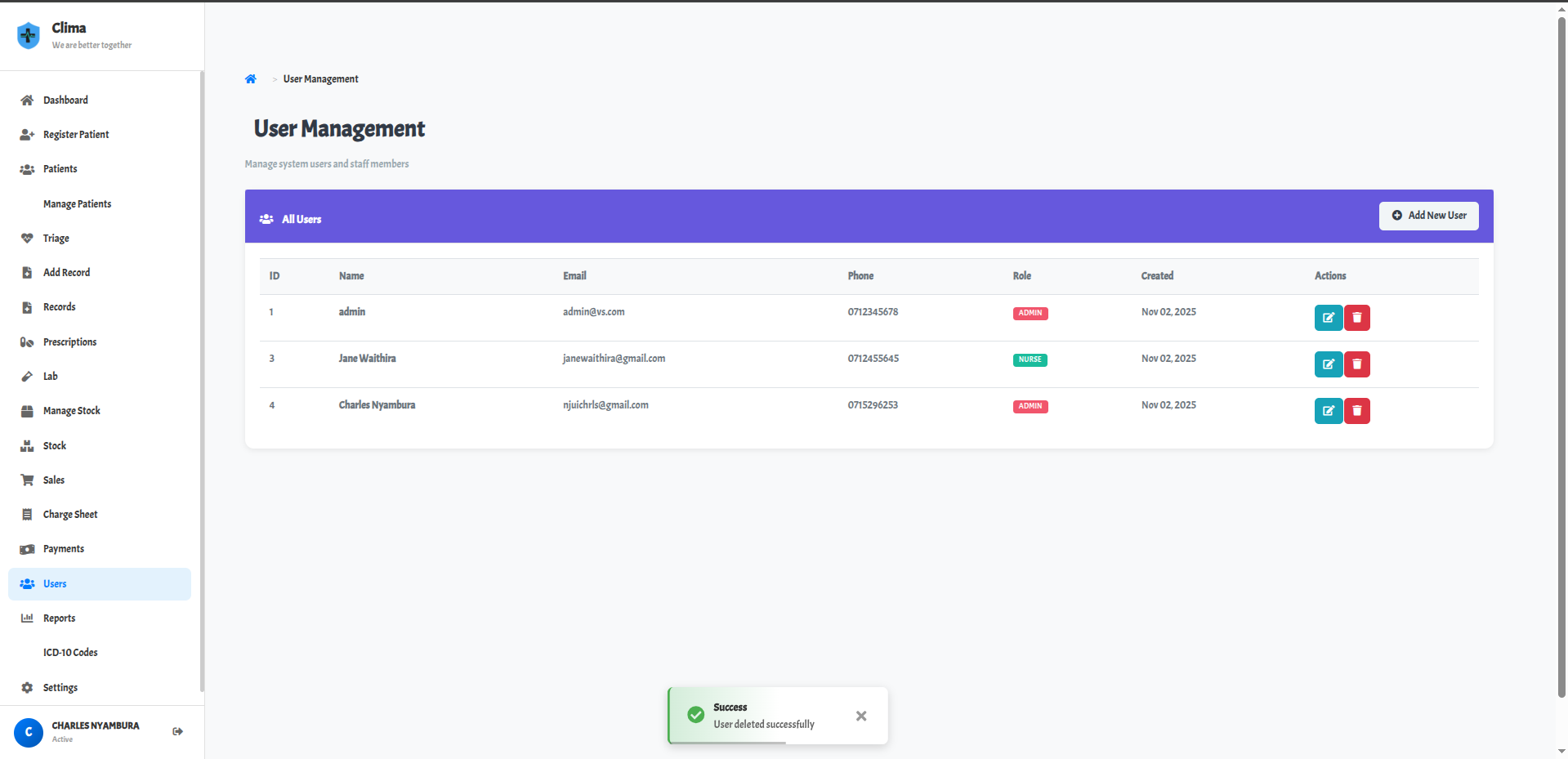
Task: Expand the Reports sidebar section
Action: coord(59,618)
